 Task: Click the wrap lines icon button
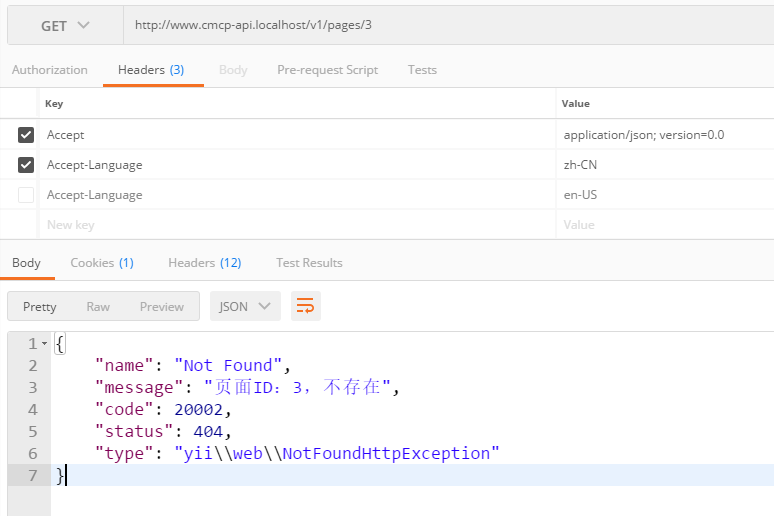[x=306, y=306]
